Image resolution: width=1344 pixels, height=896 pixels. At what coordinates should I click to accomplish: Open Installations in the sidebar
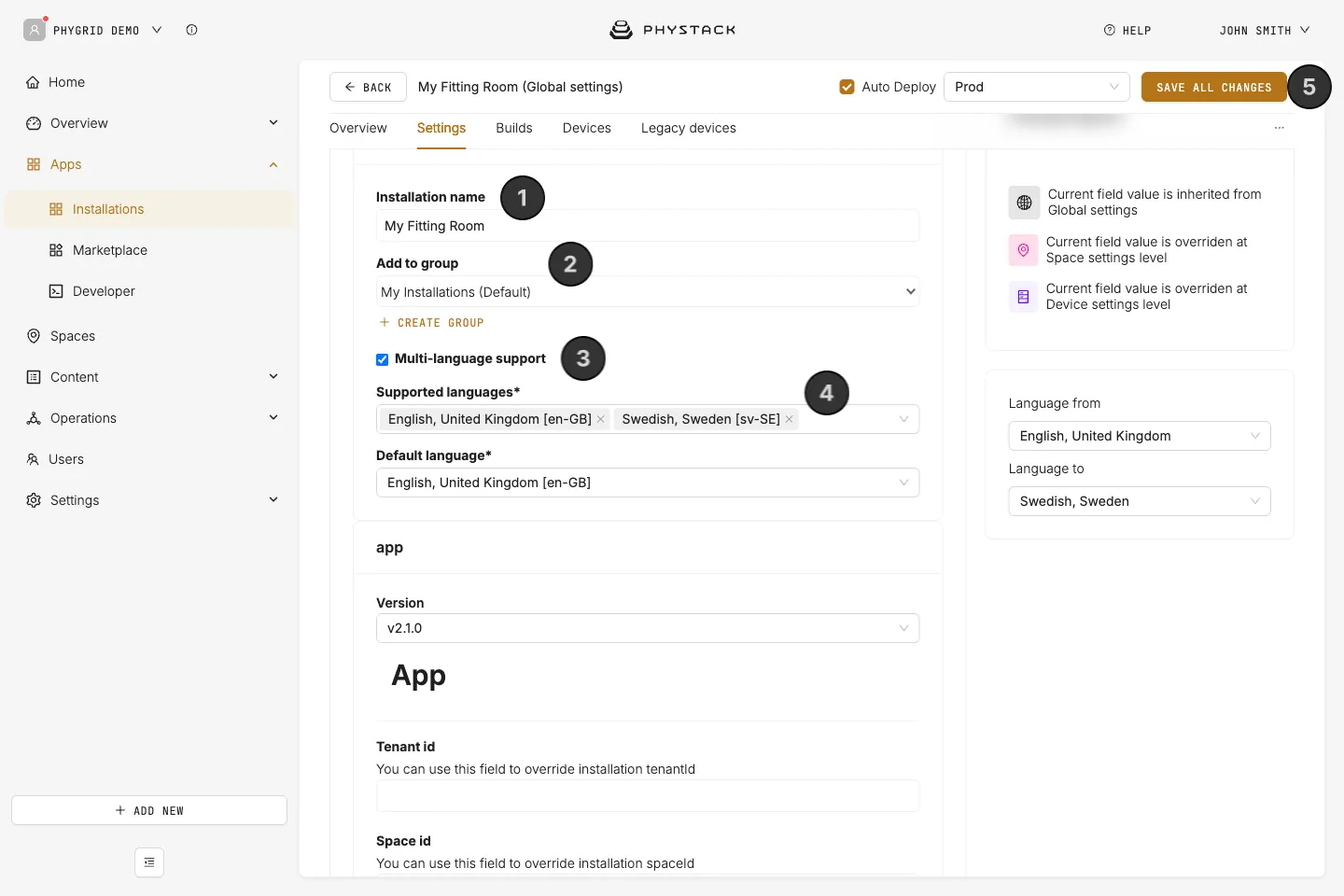point(149,209)
